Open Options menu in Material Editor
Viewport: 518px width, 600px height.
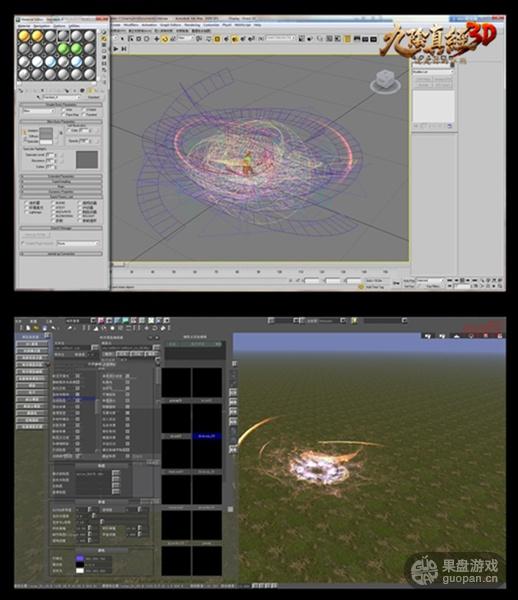(59, 26)
